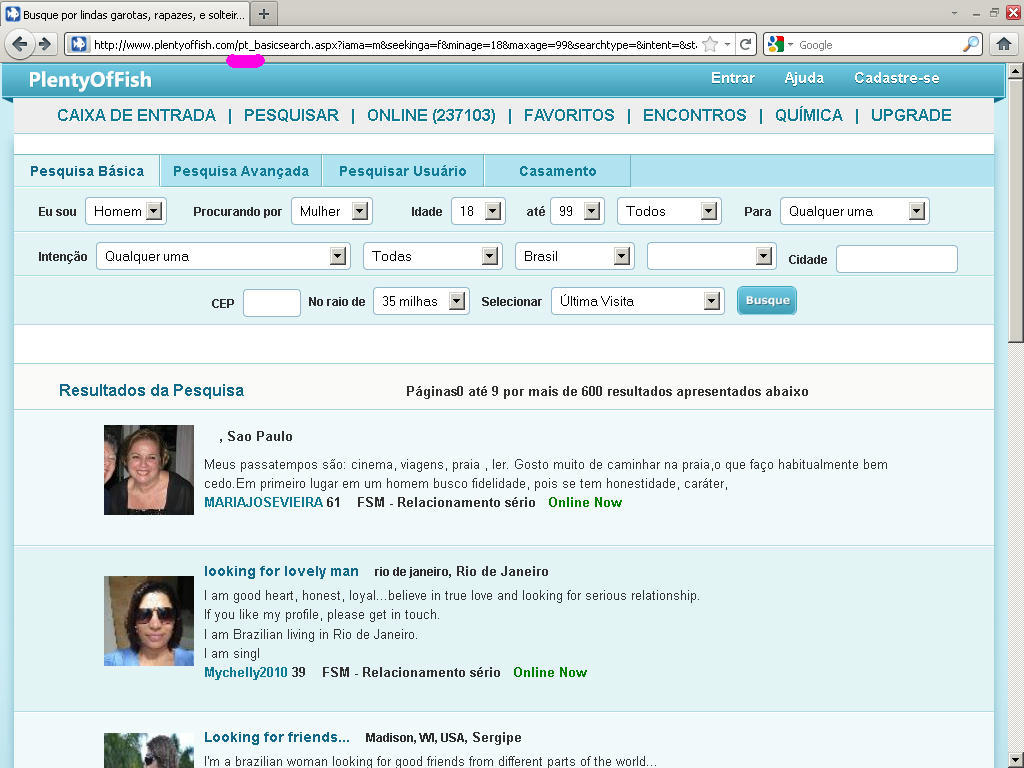The image size is (1024, 768).
Task: Click the CEP text field
Action: point(272,303)
